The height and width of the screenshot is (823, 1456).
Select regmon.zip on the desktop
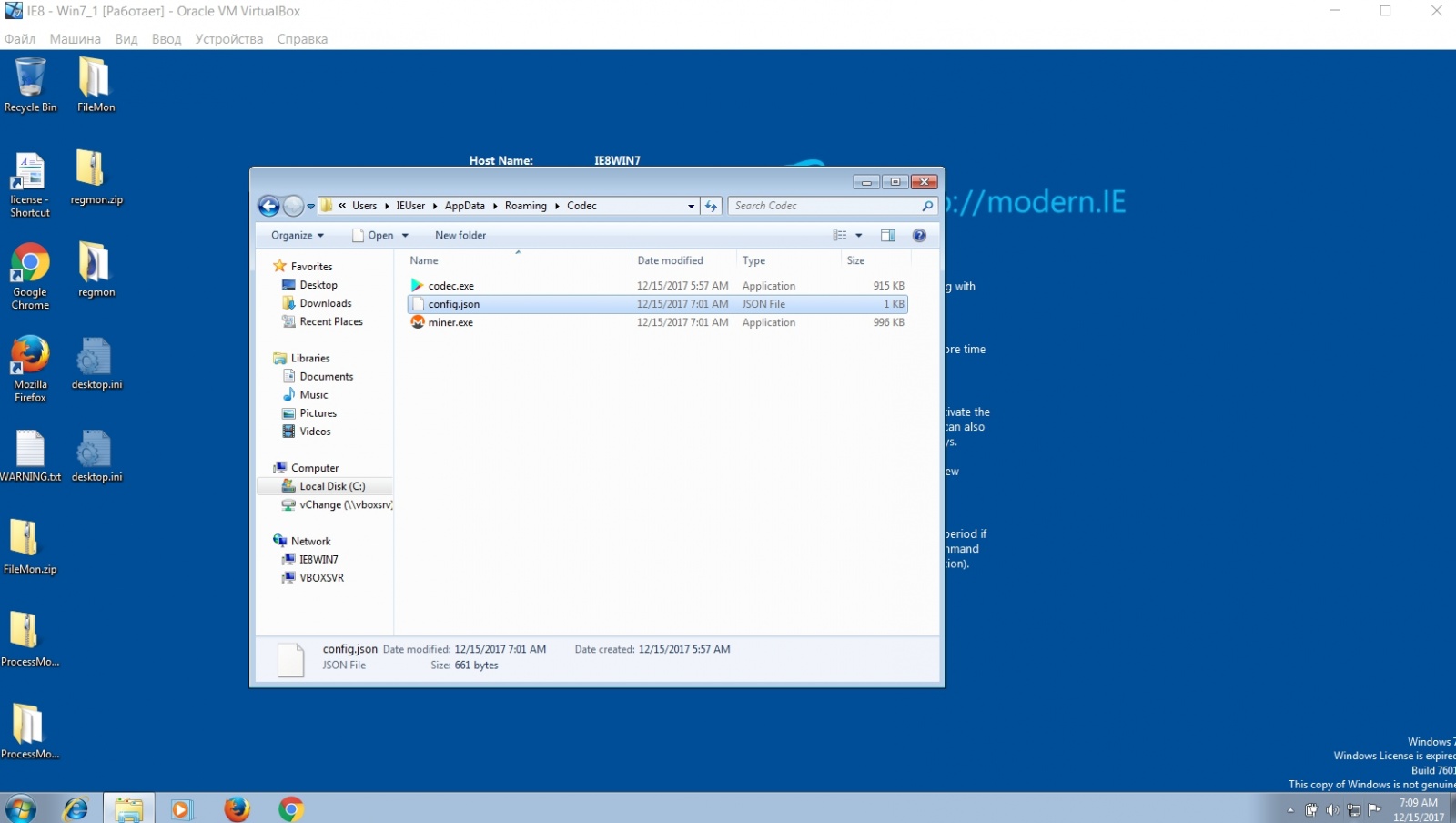pyautogui.click(x=96, y=178)
